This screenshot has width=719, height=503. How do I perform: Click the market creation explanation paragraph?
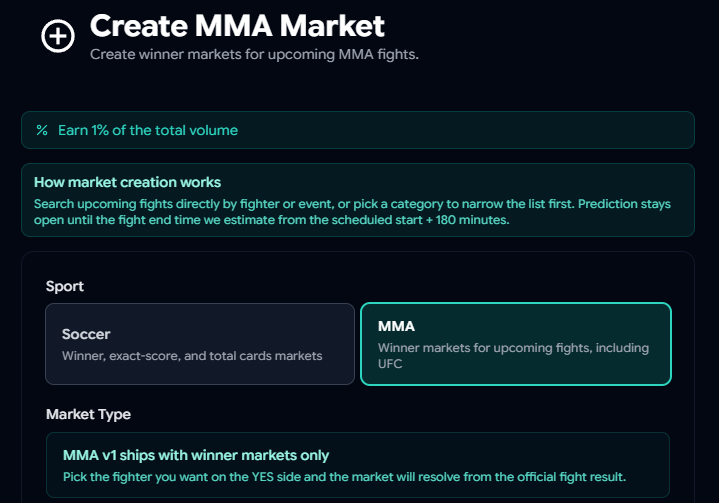(x=352, y=211)
